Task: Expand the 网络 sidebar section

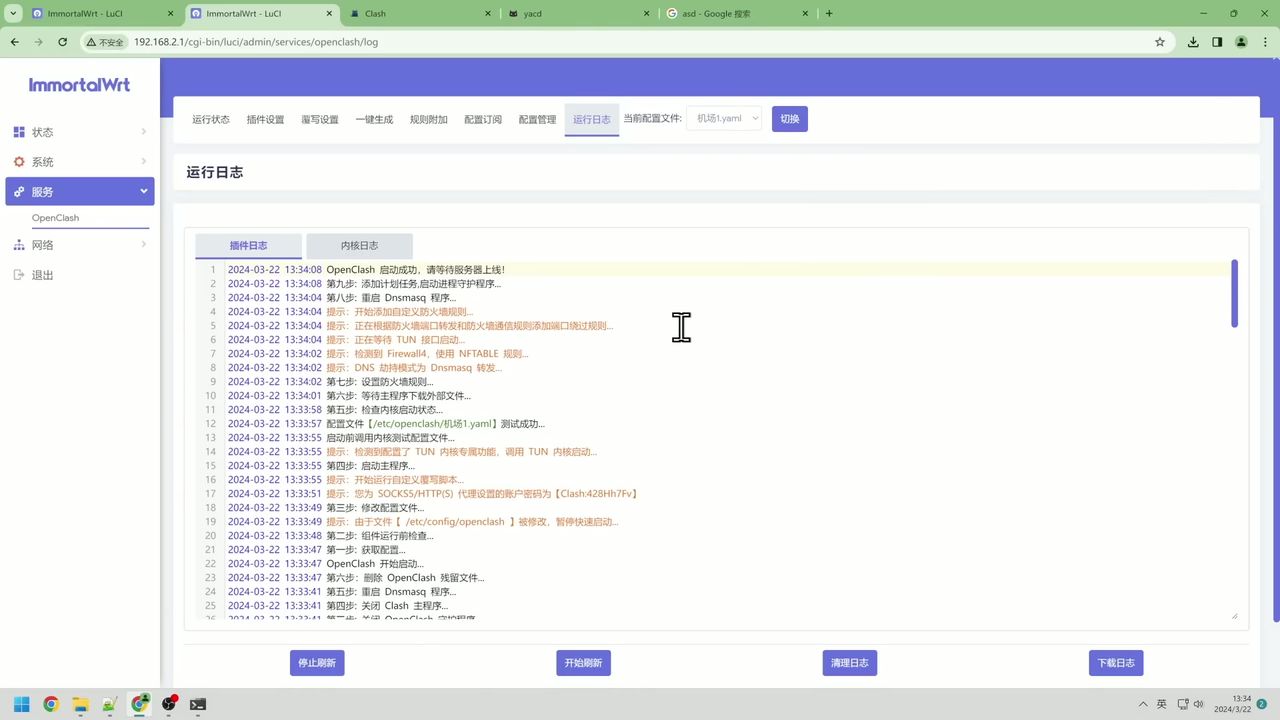Action: coord(143,245)
